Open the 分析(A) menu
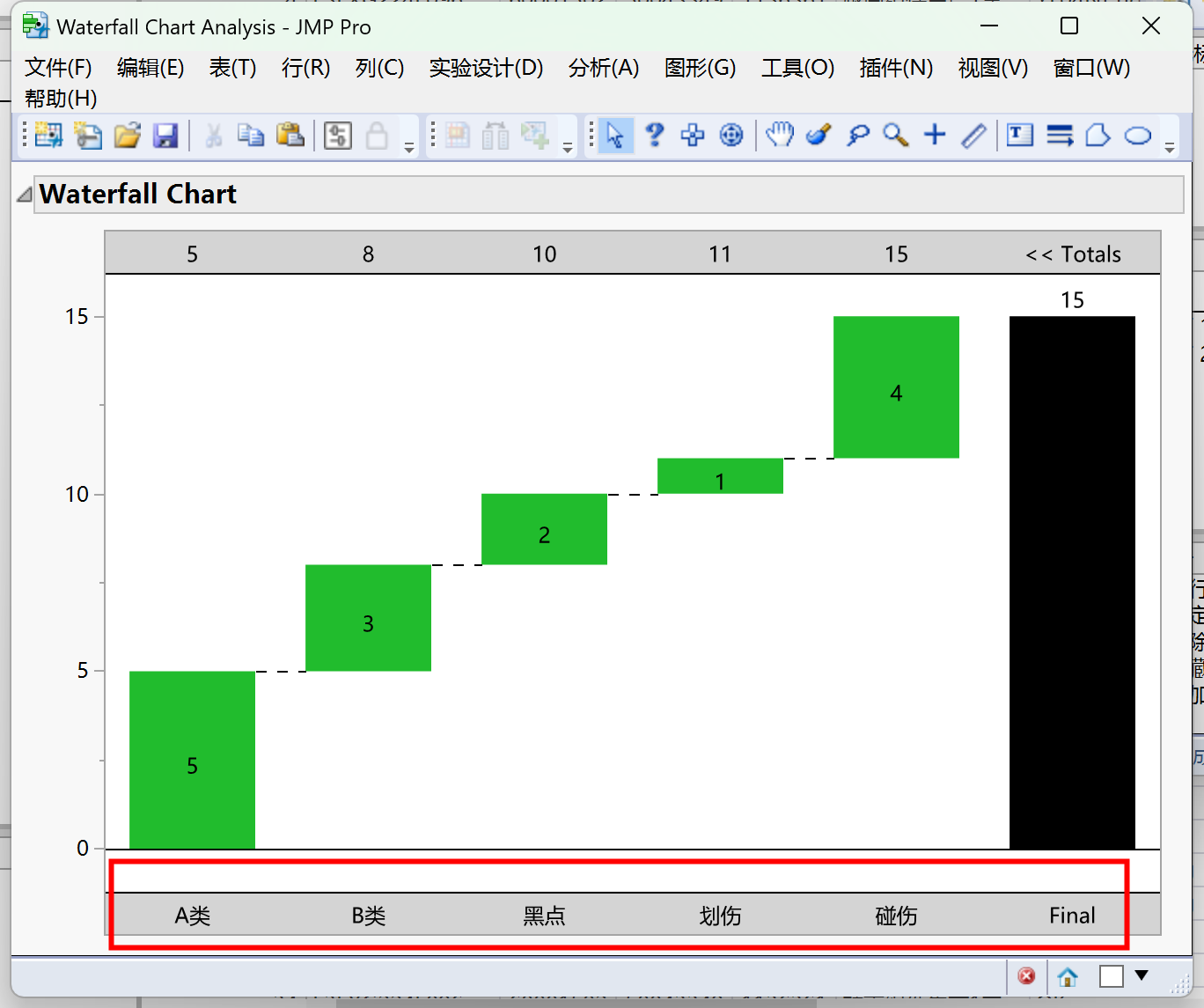This screenshot has height=1008, width=1204. click(x=604, y=68)
